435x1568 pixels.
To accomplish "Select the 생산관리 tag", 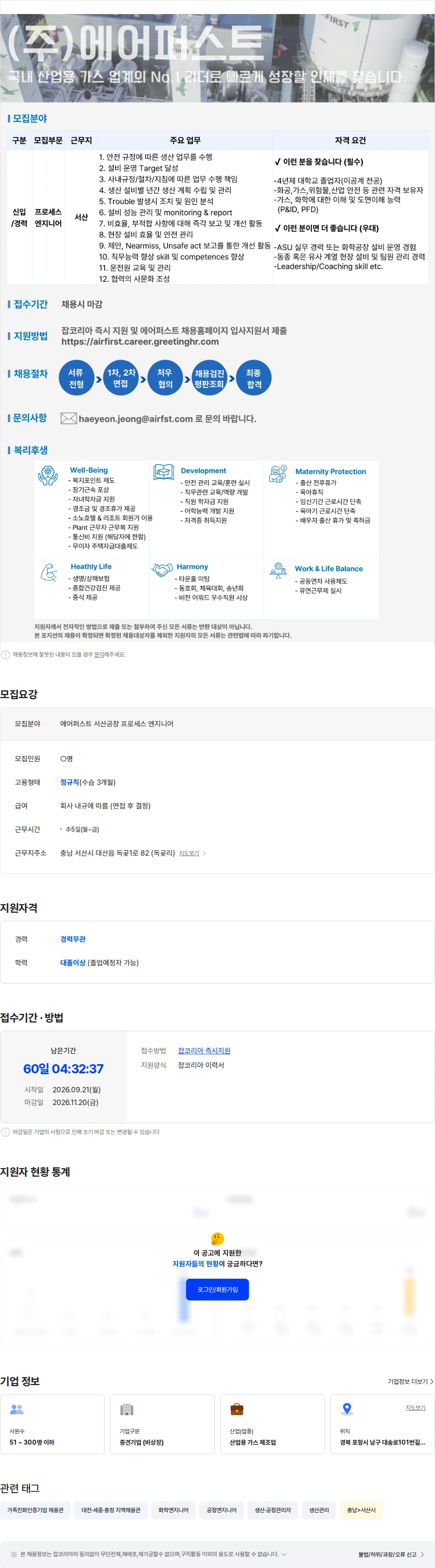I will 319,1510.
